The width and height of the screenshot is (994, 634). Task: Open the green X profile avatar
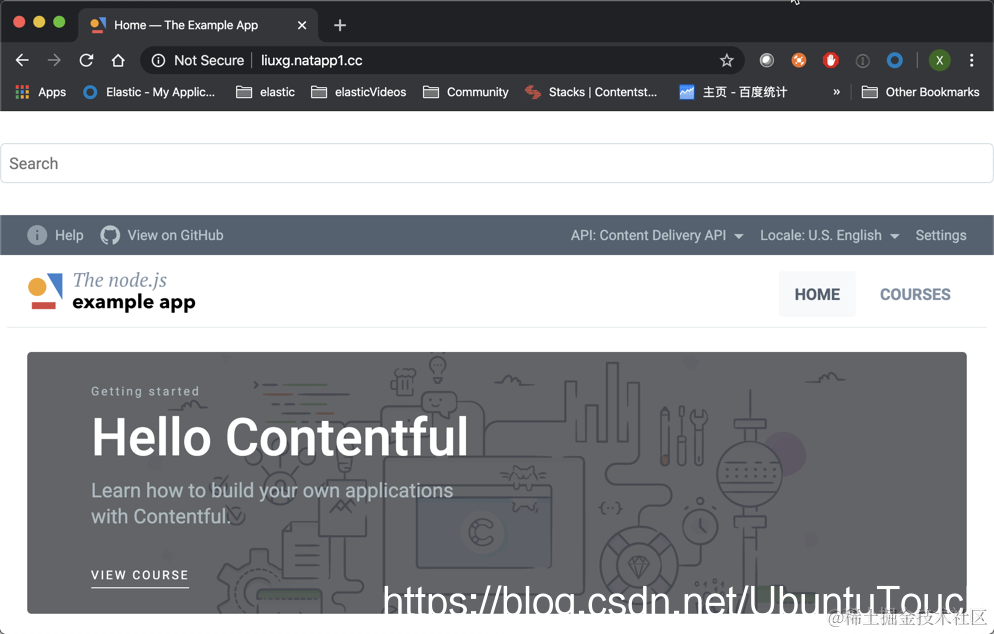(x=939, y=60)
